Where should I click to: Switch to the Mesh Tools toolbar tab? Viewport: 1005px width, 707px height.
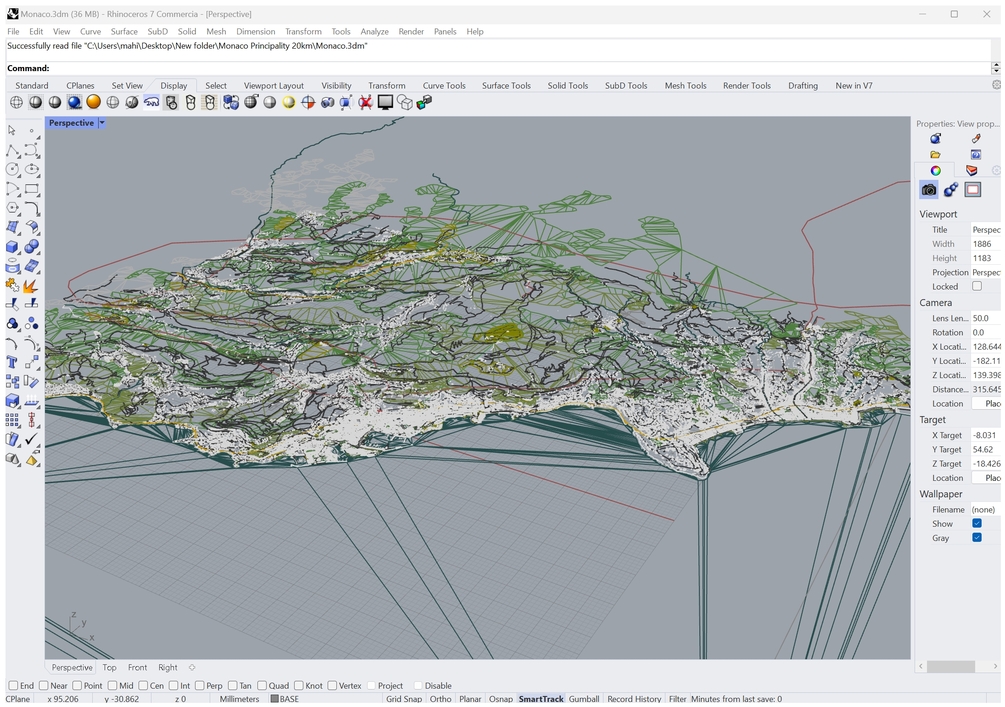click(685, 86)
